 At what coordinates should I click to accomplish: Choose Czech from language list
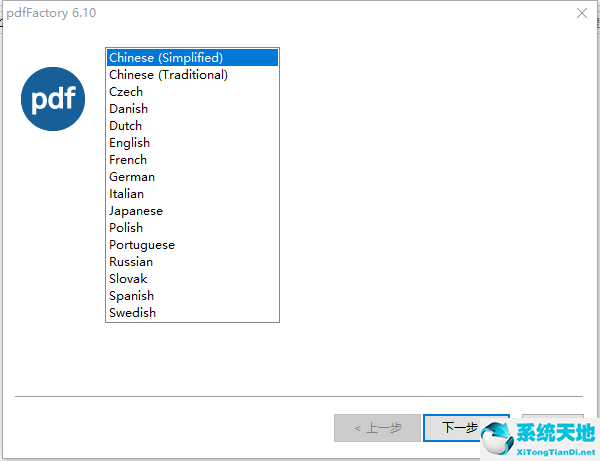[x=192, y=92]
